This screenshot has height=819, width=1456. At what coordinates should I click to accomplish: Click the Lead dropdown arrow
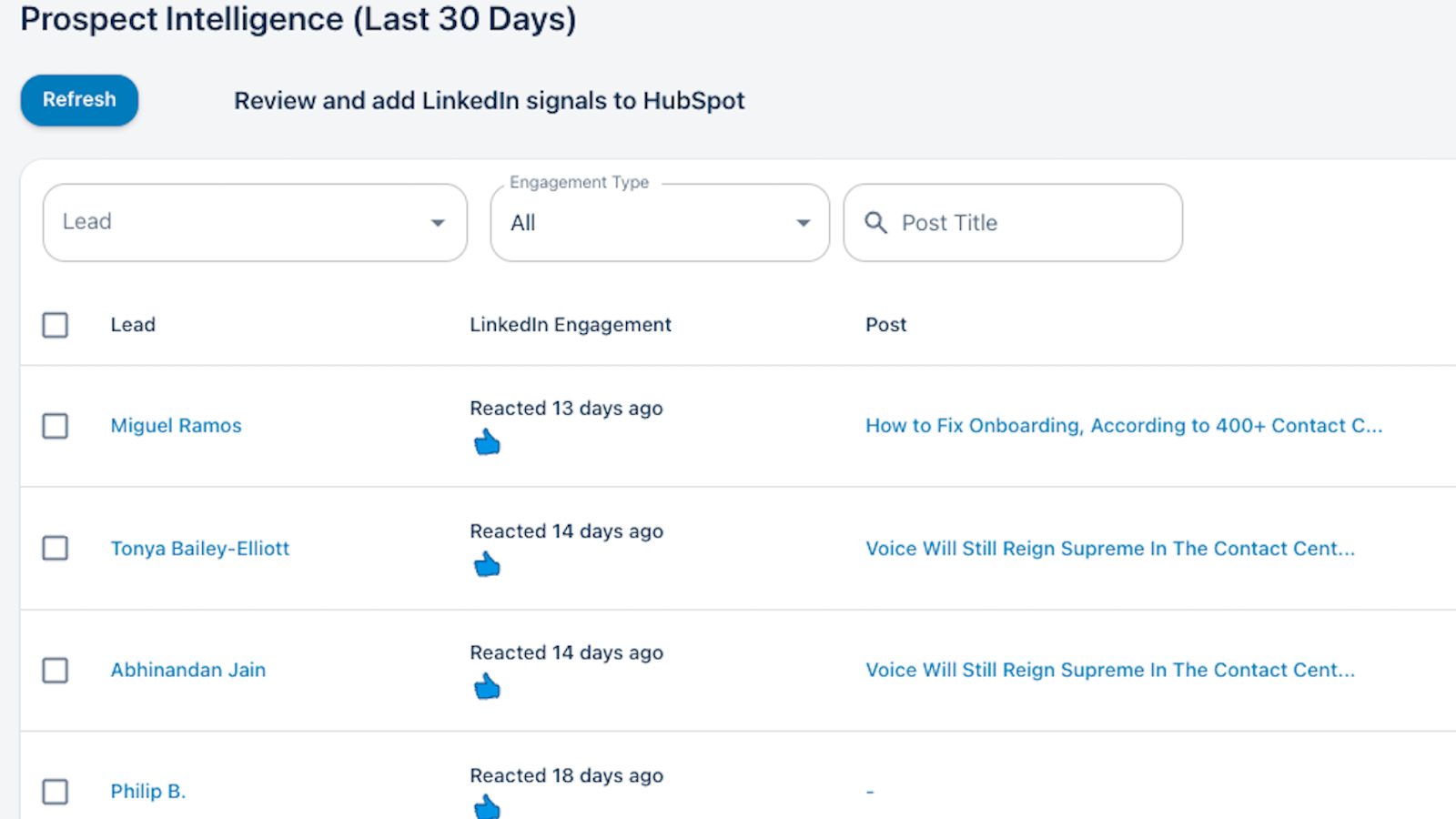click(438, 223)
